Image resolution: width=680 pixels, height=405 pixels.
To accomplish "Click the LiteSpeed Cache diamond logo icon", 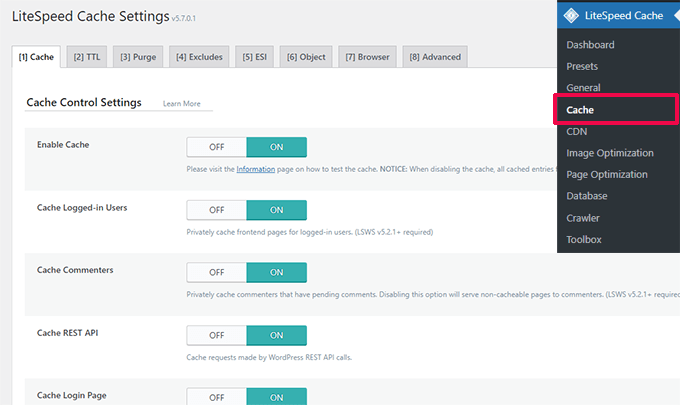I will 571,16.
